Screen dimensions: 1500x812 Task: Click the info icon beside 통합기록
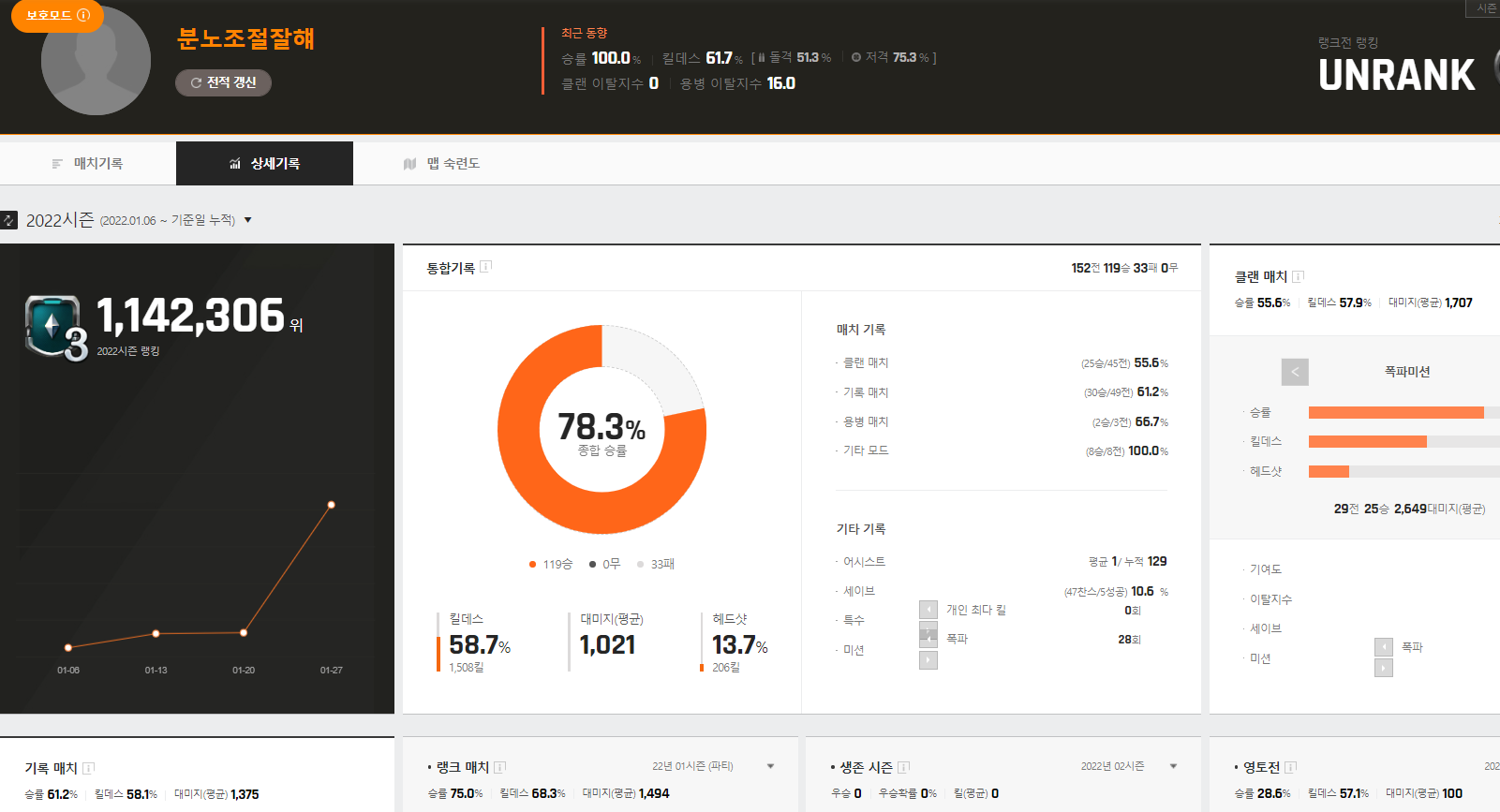pos(485,267)
